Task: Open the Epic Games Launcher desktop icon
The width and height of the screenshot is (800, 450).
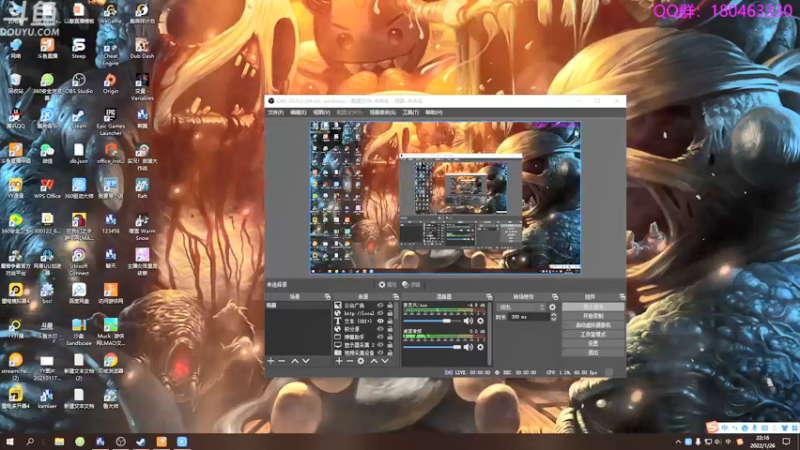Action: [110, 122]
